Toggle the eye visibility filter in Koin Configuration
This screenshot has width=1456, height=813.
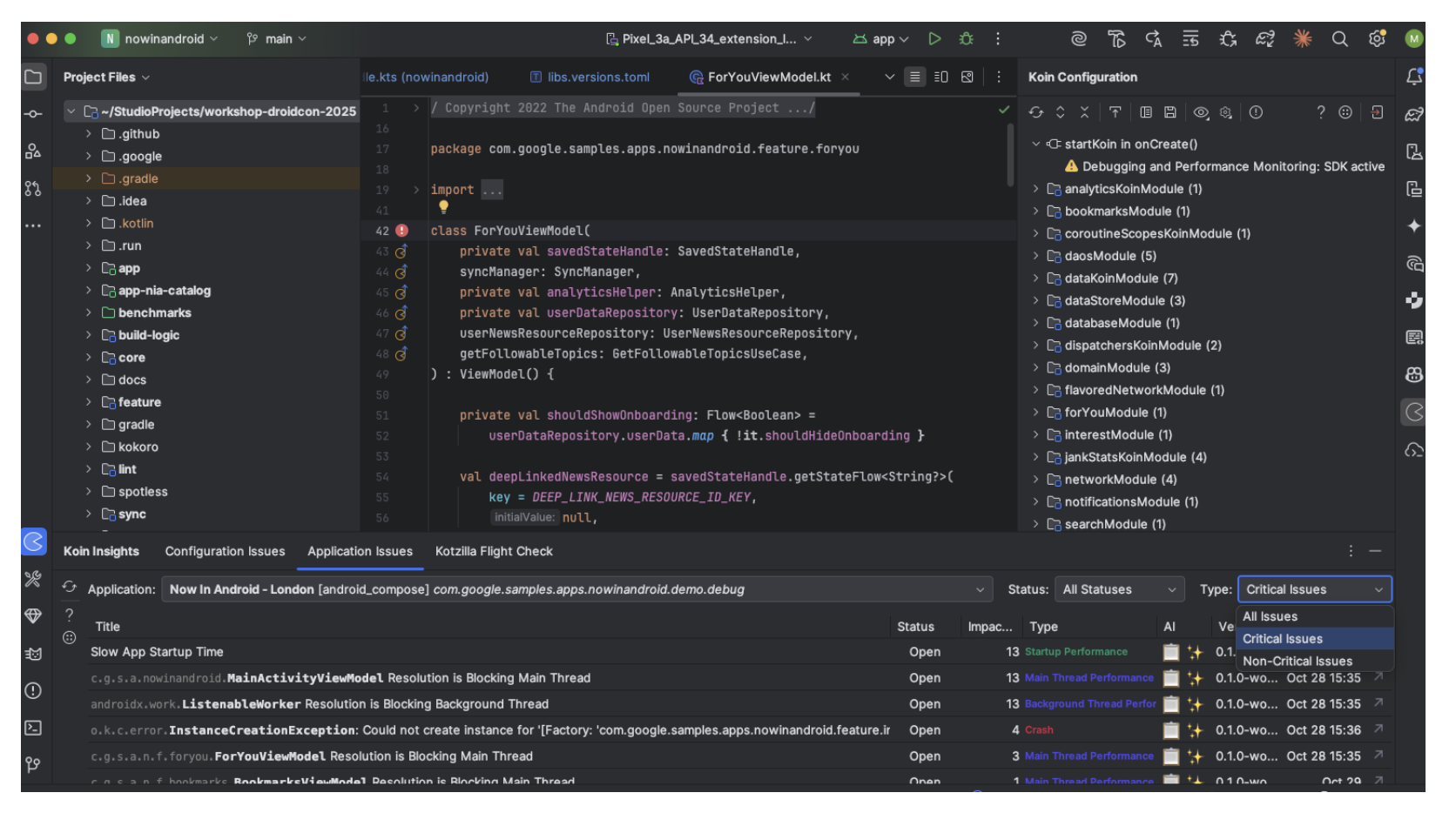point(1201,112)
